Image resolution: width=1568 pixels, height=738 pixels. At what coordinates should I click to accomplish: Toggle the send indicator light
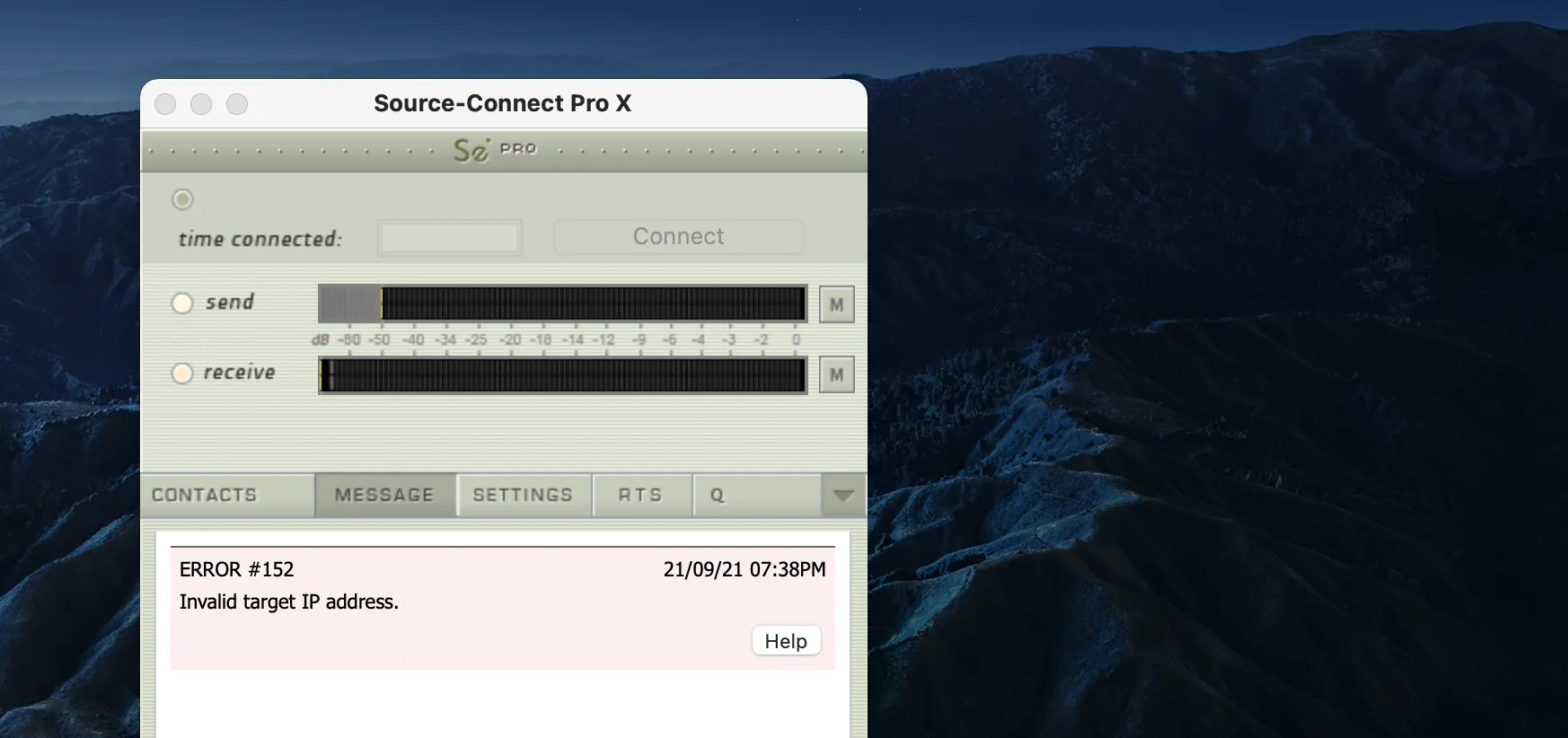tap(182, 303)
